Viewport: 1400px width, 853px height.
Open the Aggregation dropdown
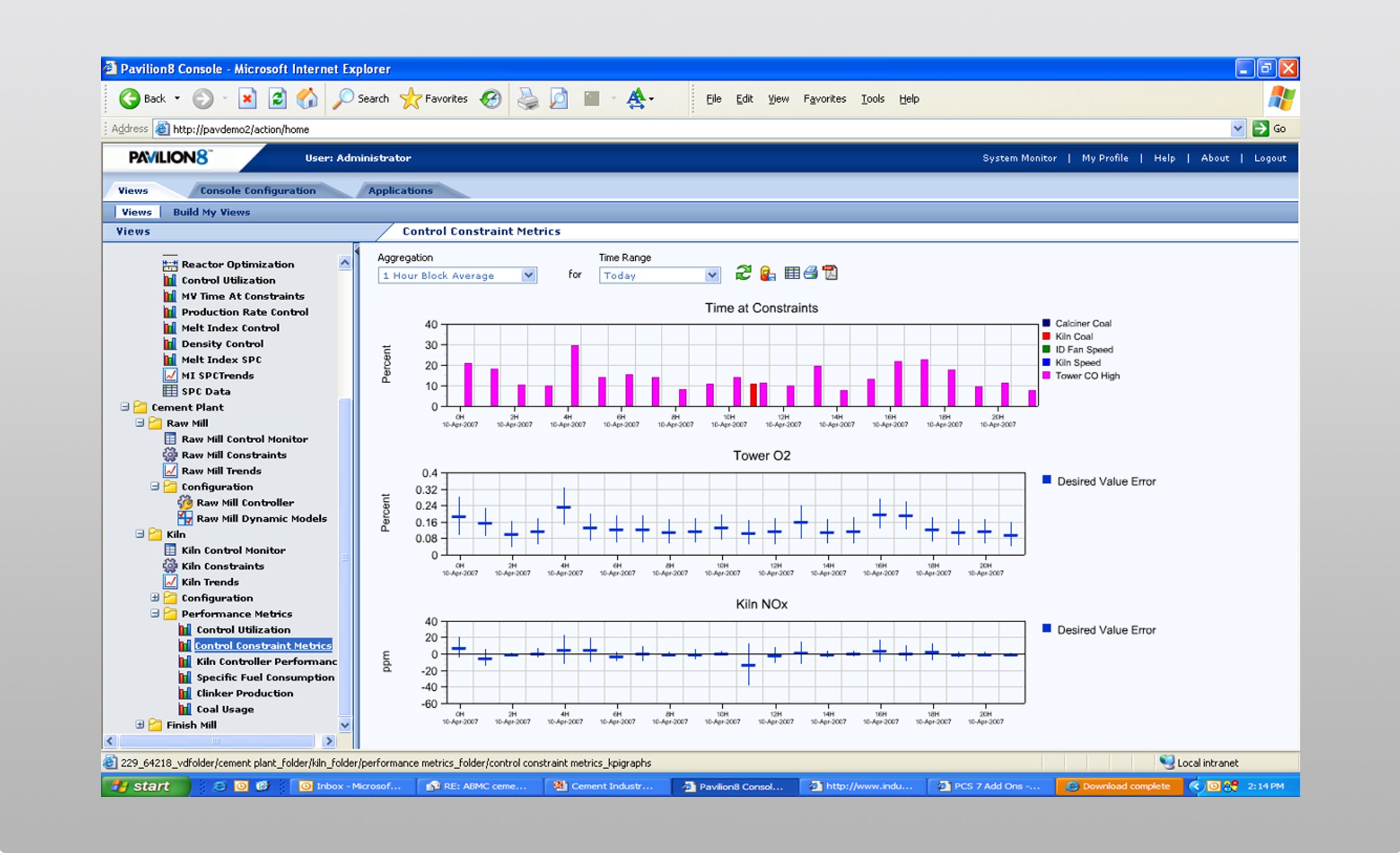457,275
